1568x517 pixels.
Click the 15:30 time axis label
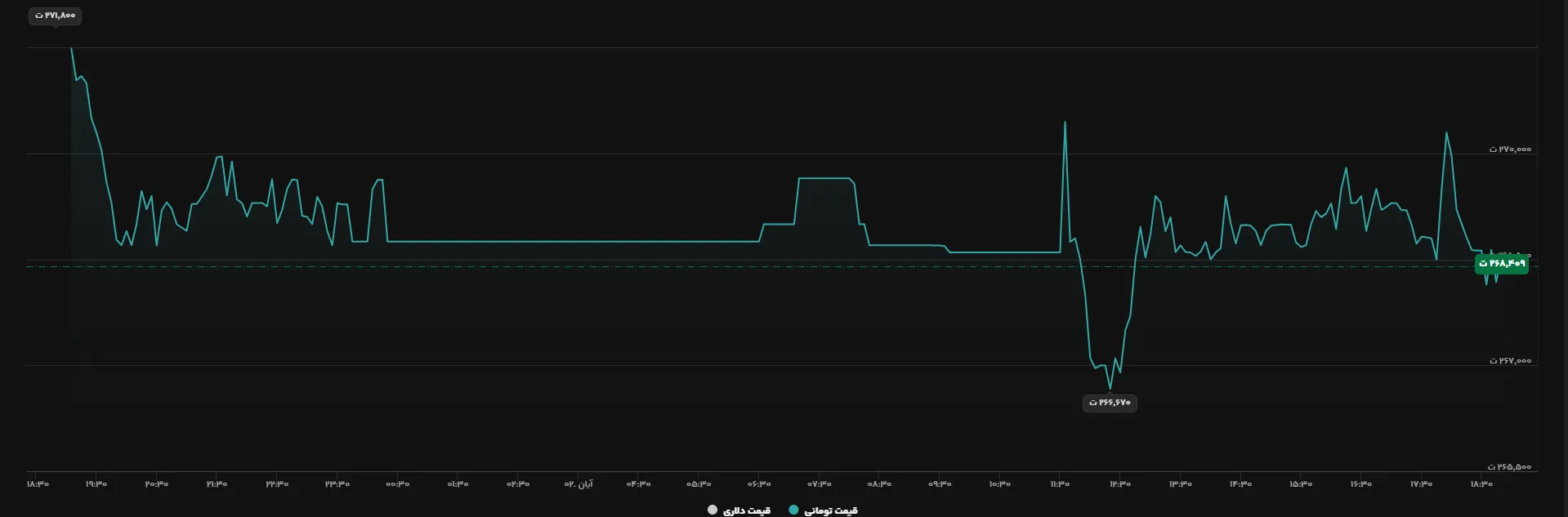(1301, 484)
